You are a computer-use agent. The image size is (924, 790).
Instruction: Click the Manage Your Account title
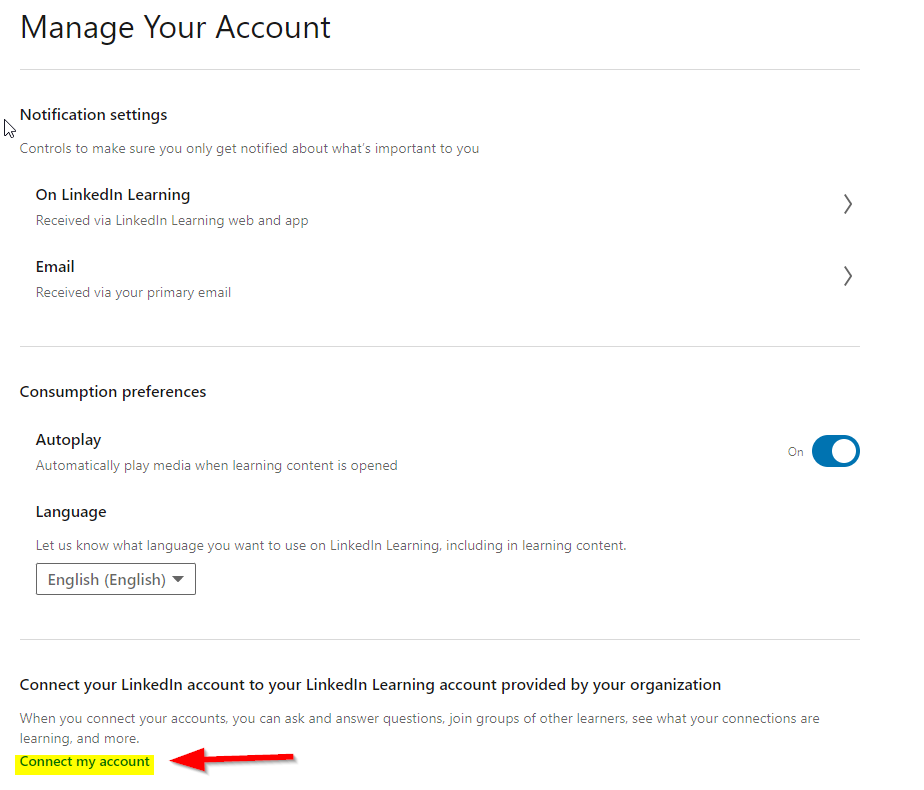click(x=175, y=28)
